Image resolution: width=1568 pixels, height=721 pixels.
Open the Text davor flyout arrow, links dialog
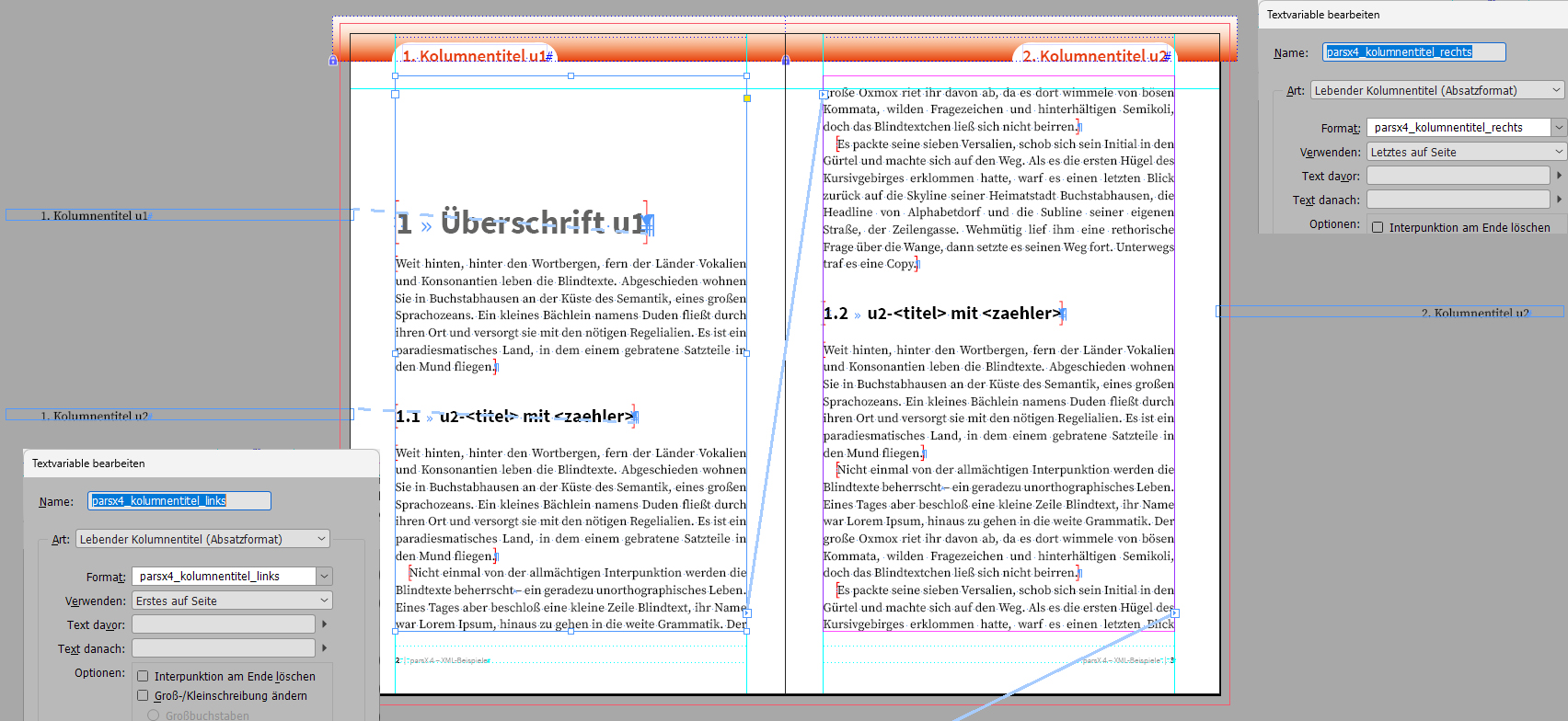[x=324, y=624]
